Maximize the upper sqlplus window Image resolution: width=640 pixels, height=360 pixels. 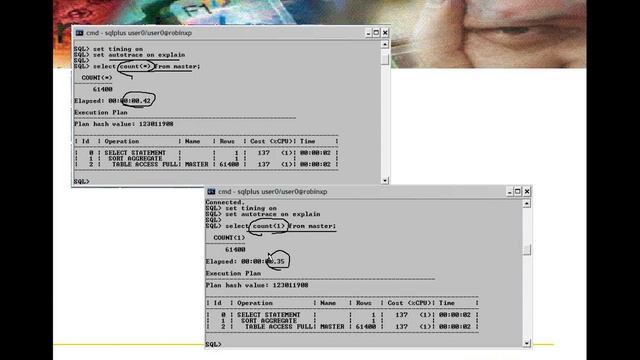[376, 33]
